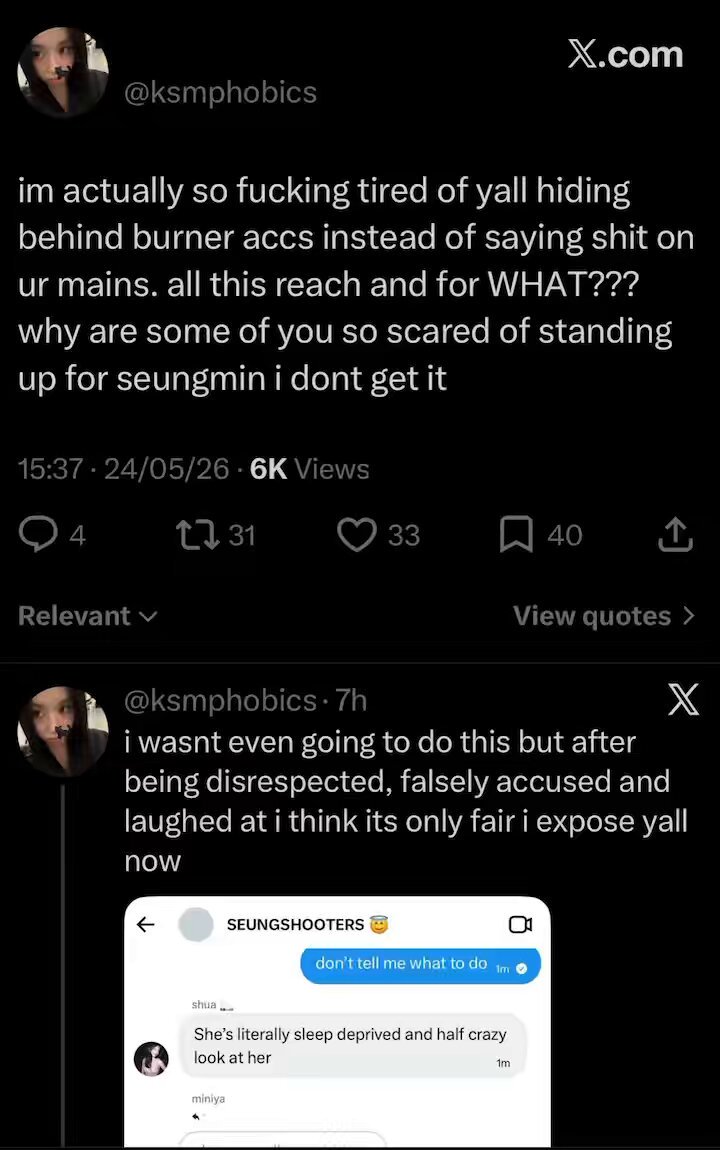The width and height of the screenshot is (720, 1150).
Task: Open the reply comment icon
Action: tap(37, 535)
